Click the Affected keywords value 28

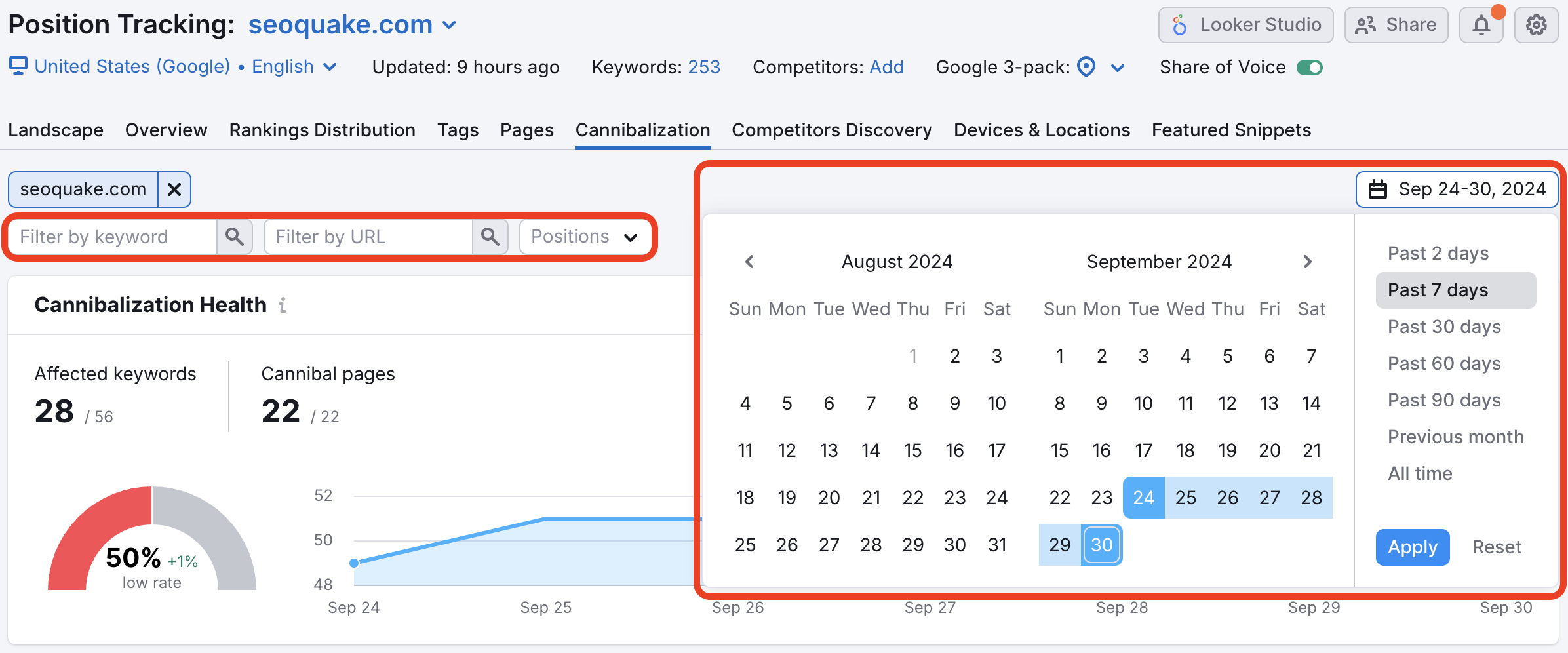pos(54,412)
